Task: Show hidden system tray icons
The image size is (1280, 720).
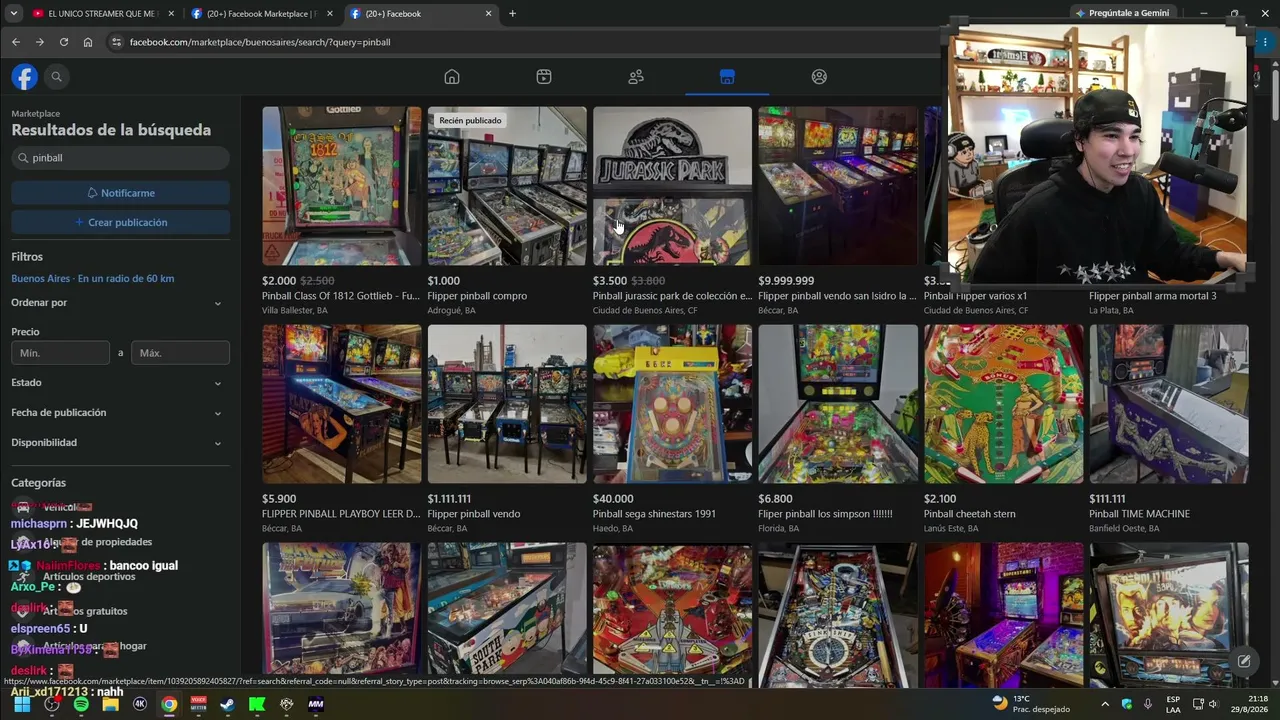Action: [1105, 704]
